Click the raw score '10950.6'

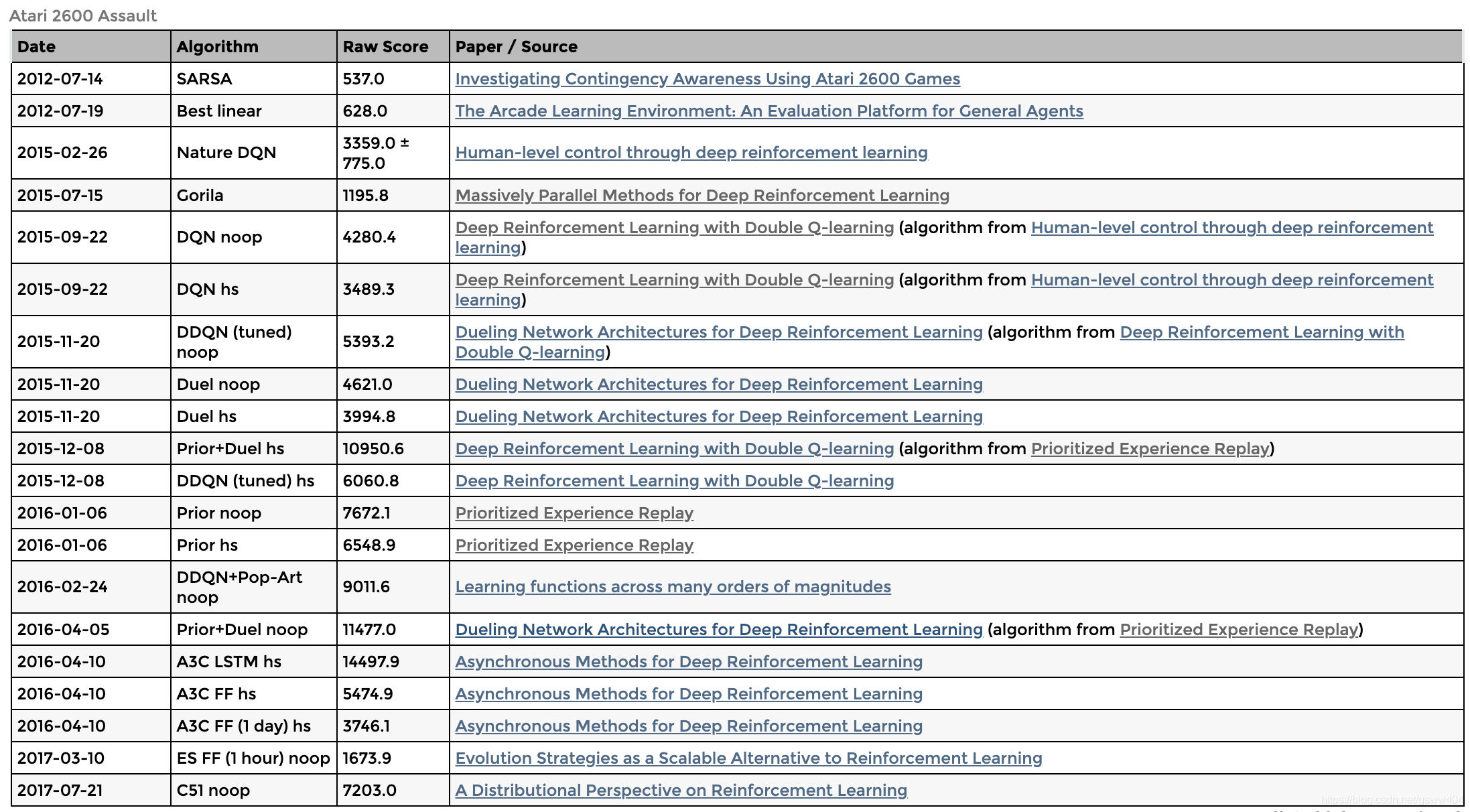point(373,449)
